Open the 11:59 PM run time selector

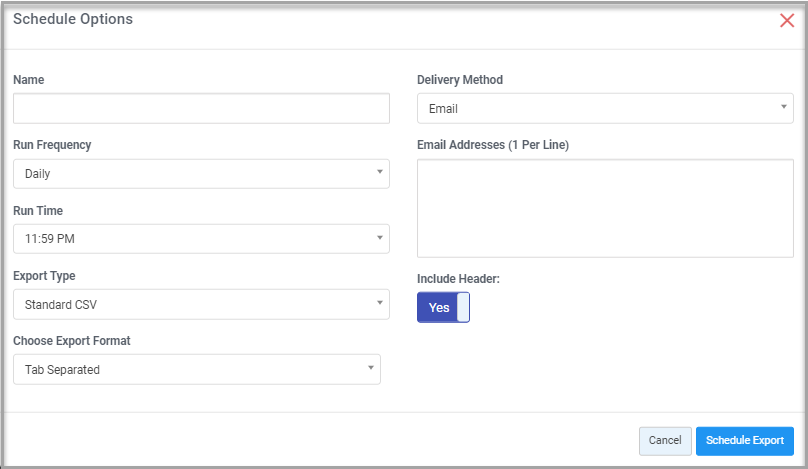(201, 239)
